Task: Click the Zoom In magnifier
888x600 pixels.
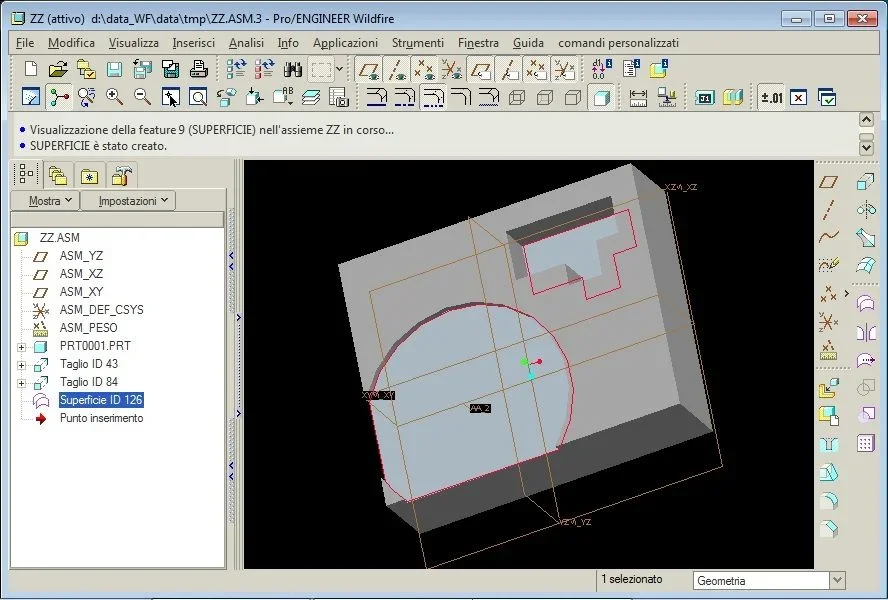Action: [114, 97]
